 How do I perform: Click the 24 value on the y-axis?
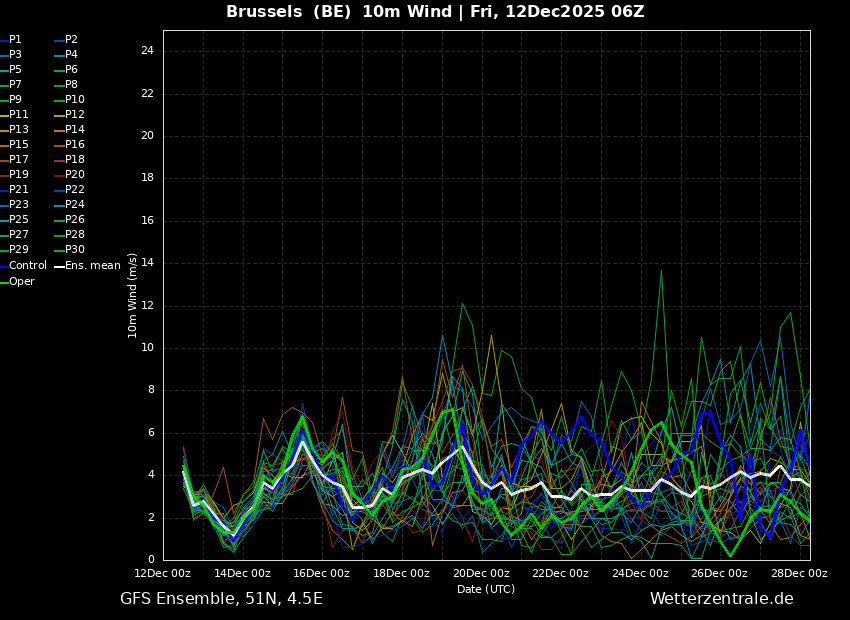point(147,51)
